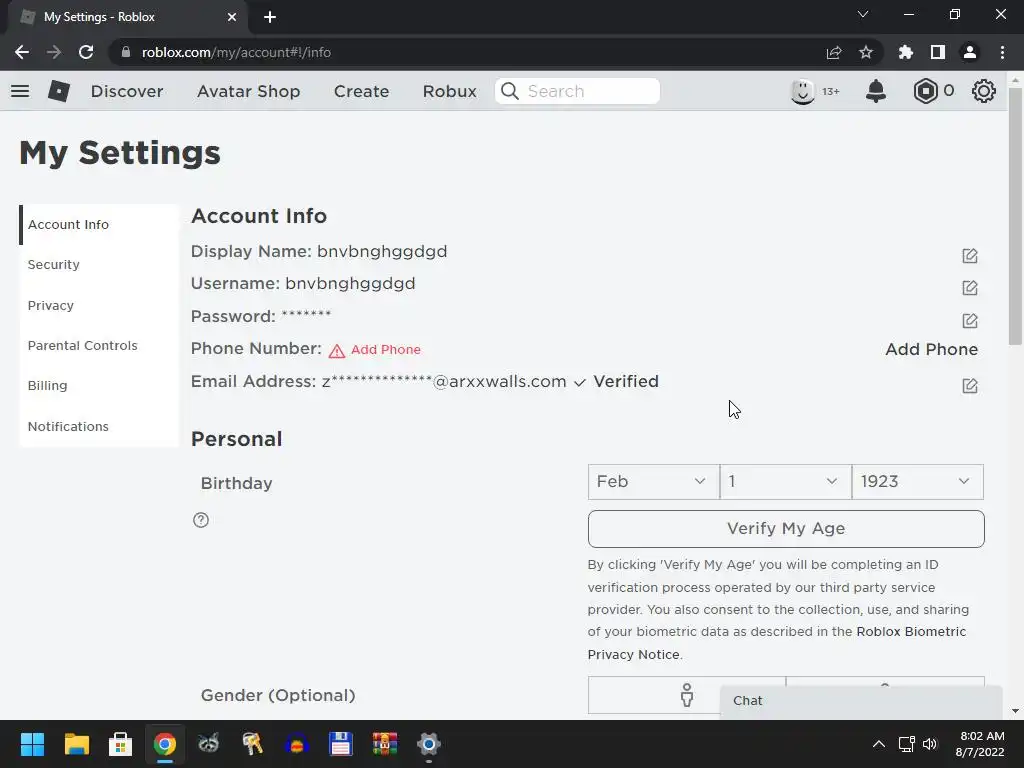Image resolution: width=1024 pixels, height=768 pixels.
Task: Edit the Email Address with pencil icon
Action: [x=970, y=385]
